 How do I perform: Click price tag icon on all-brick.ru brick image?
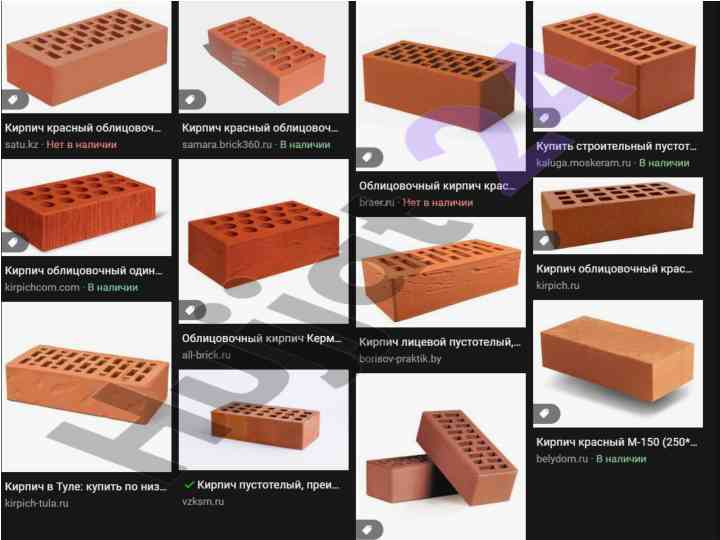(x=191, y=311)
